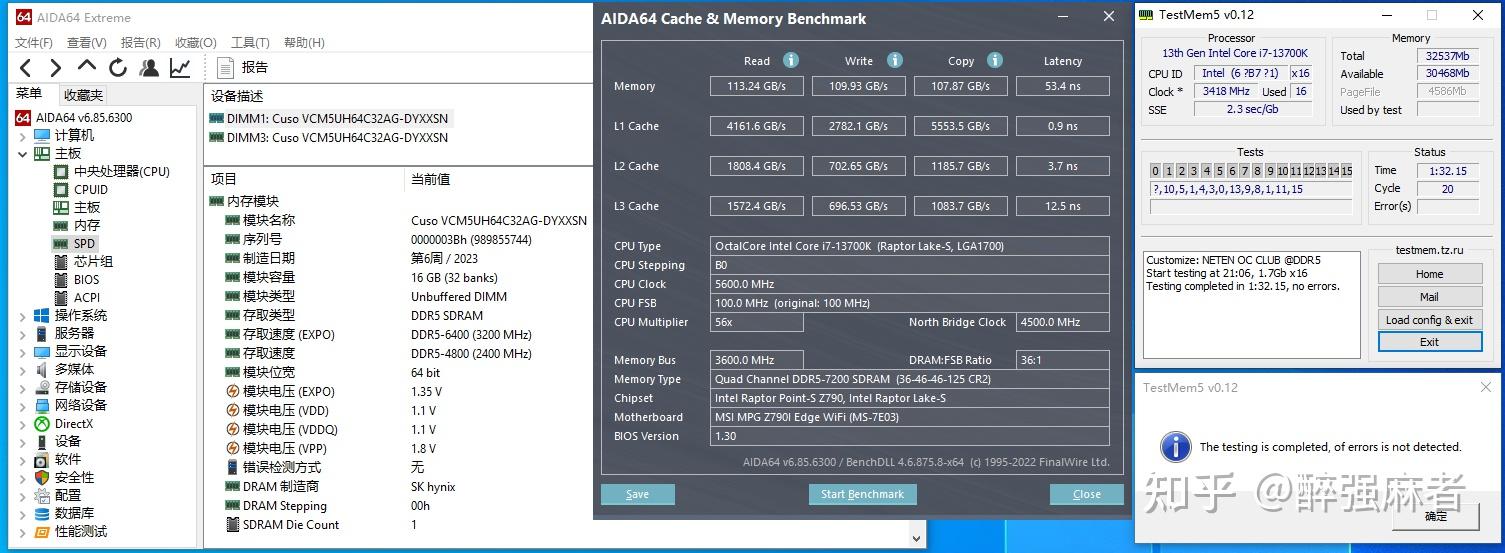Viewport: 1505px width, 553px height.
Task: Click the Back navigation arrow in toolbar
Action: click(x=26, y=68)
